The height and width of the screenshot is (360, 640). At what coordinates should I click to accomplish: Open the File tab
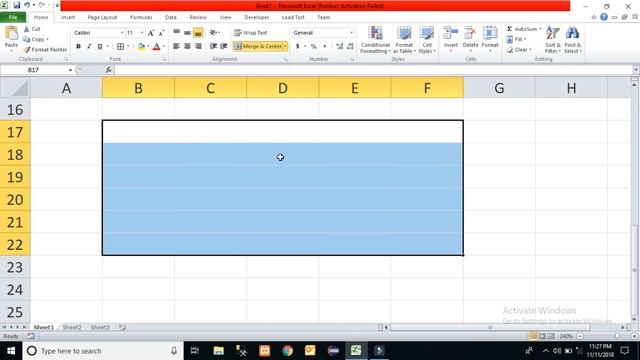click(13, 17)
